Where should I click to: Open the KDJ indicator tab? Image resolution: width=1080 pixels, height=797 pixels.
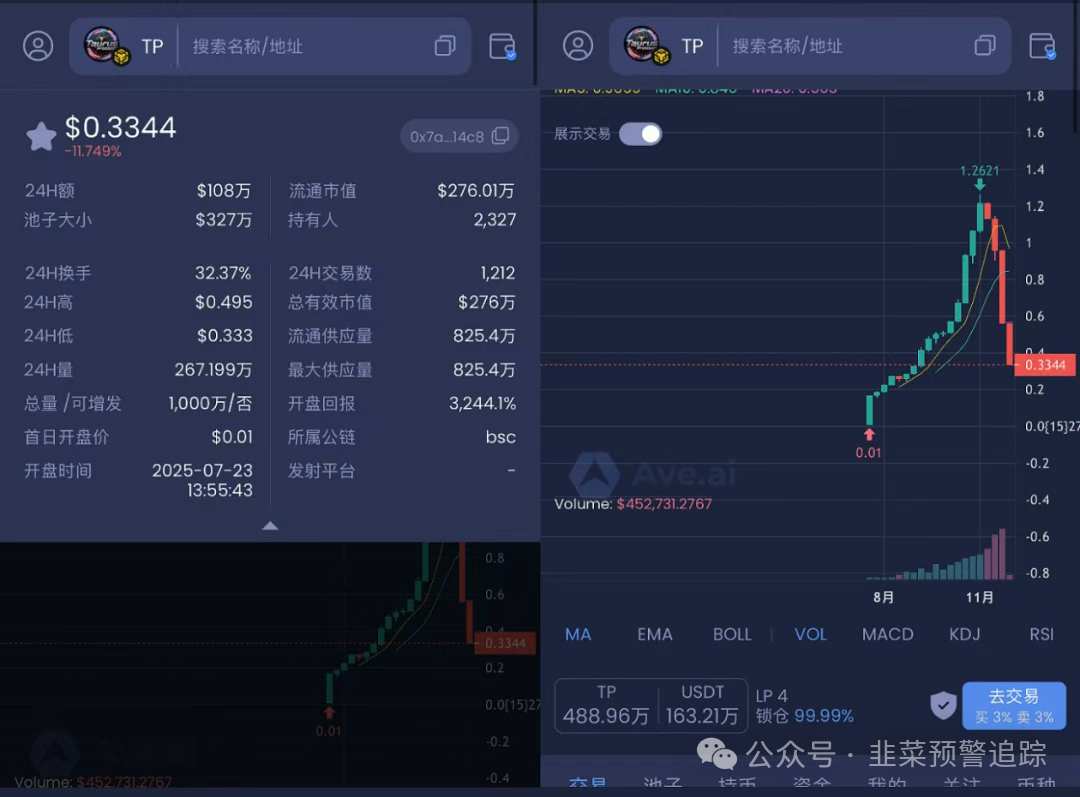(963, 634)
